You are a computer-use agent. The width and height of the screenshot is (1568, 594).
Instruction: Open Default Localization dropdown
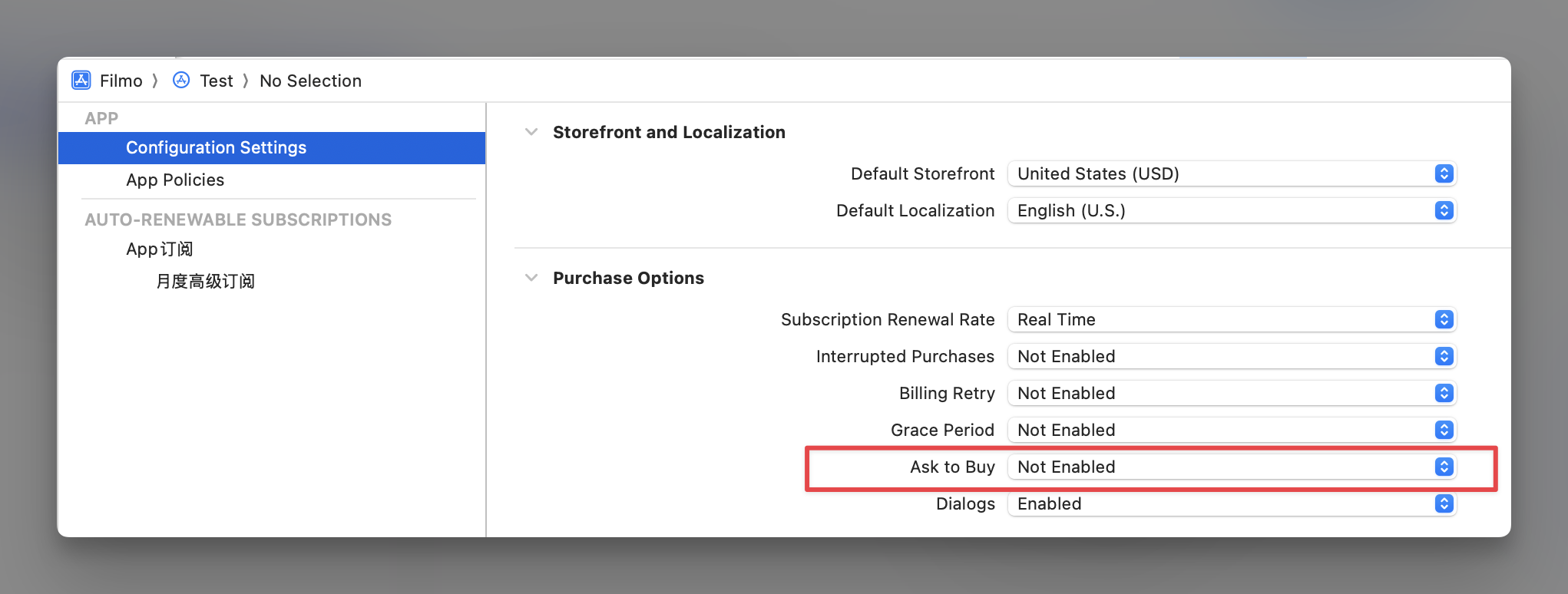pos(1231,210)
